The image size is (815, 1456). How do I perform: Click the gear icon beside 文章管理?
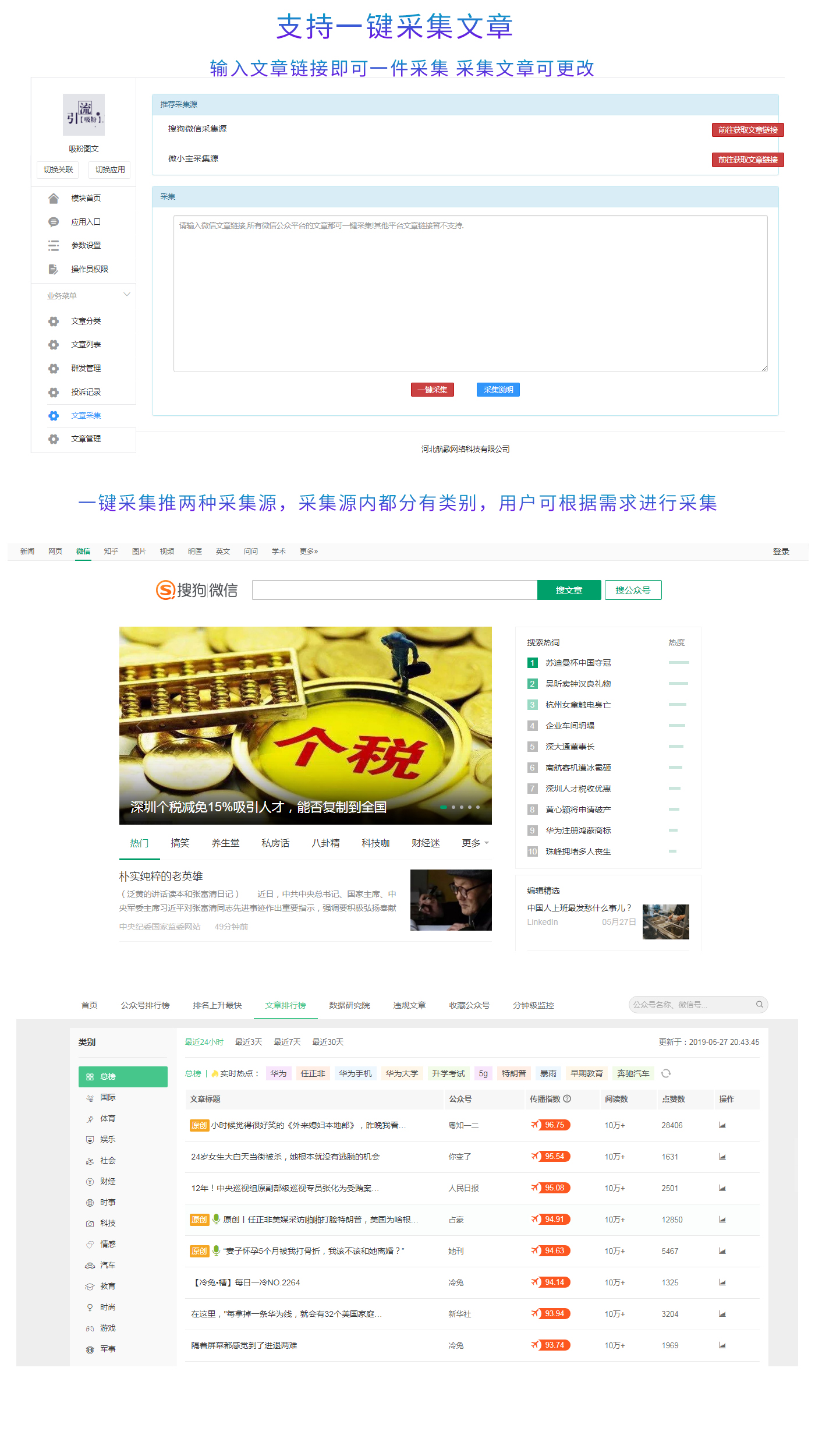click(x=54, y=439)
